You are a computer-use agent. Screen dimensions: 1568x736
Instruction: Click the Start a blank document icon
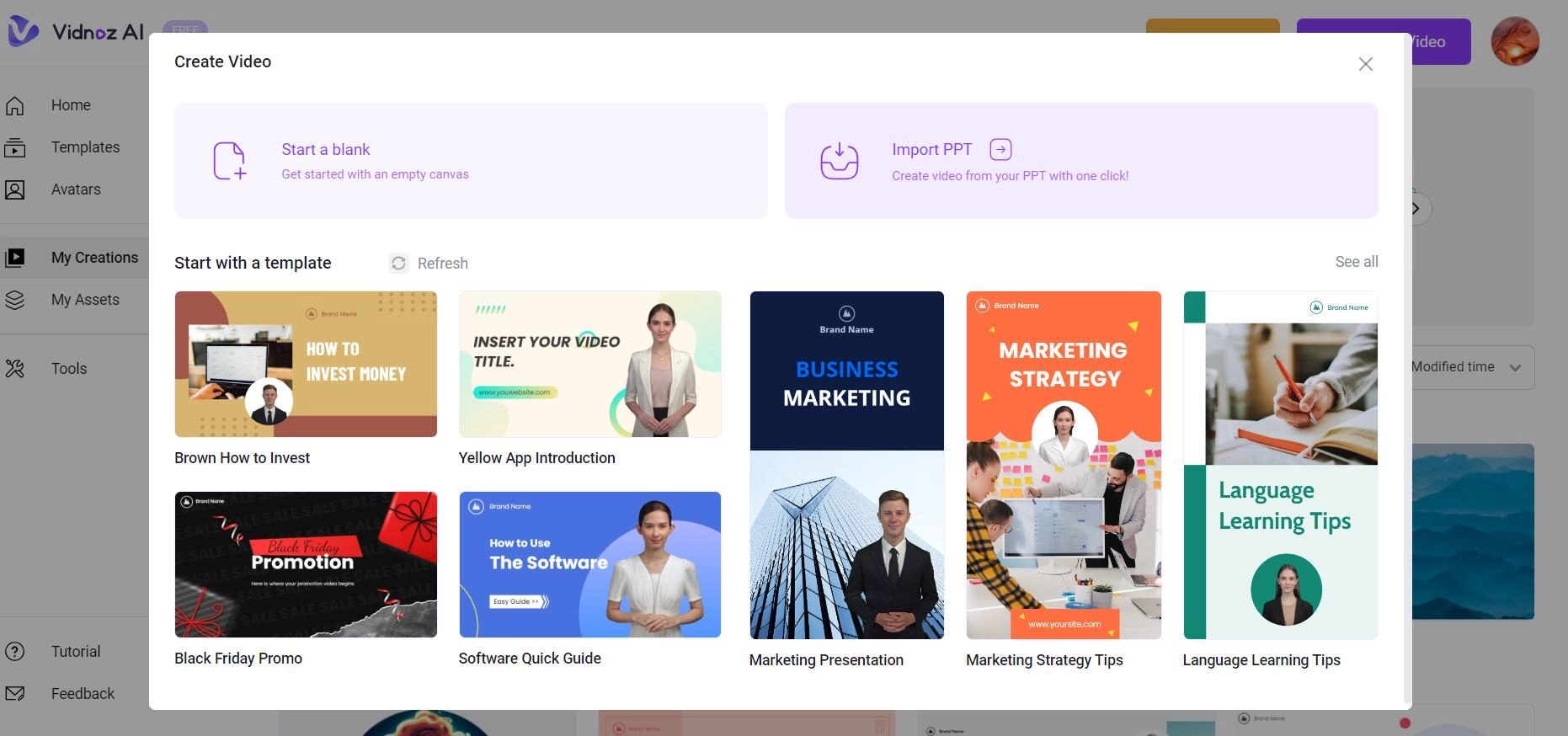click(229, 161)
